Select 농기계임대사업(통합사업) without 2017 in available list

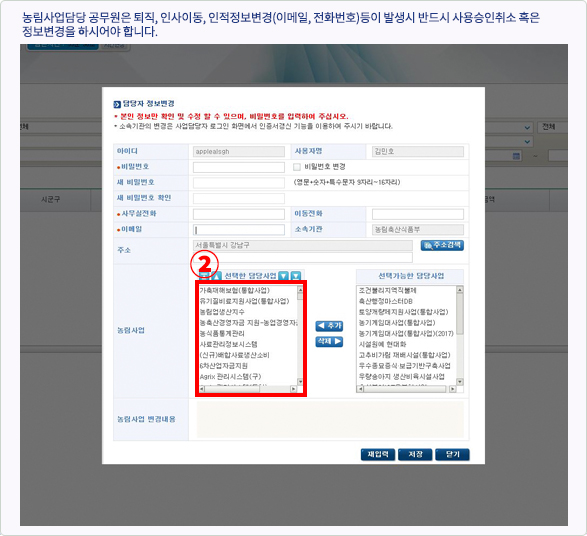pos(397,323)
